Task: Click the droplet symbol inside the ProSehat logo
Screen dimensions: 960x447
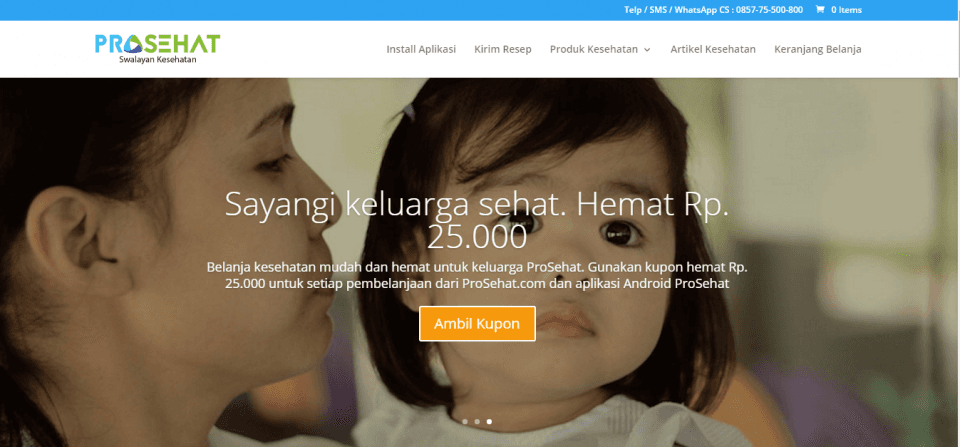Action: tap(133, 45)
